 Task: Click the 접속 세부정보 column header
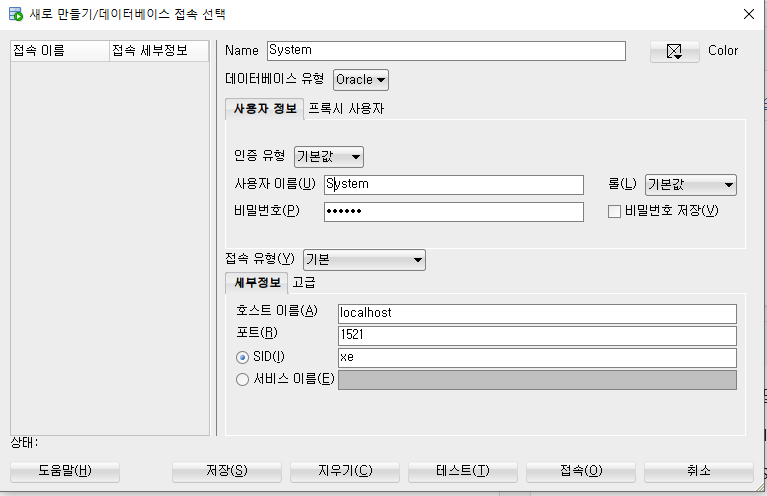click(159, 51)
